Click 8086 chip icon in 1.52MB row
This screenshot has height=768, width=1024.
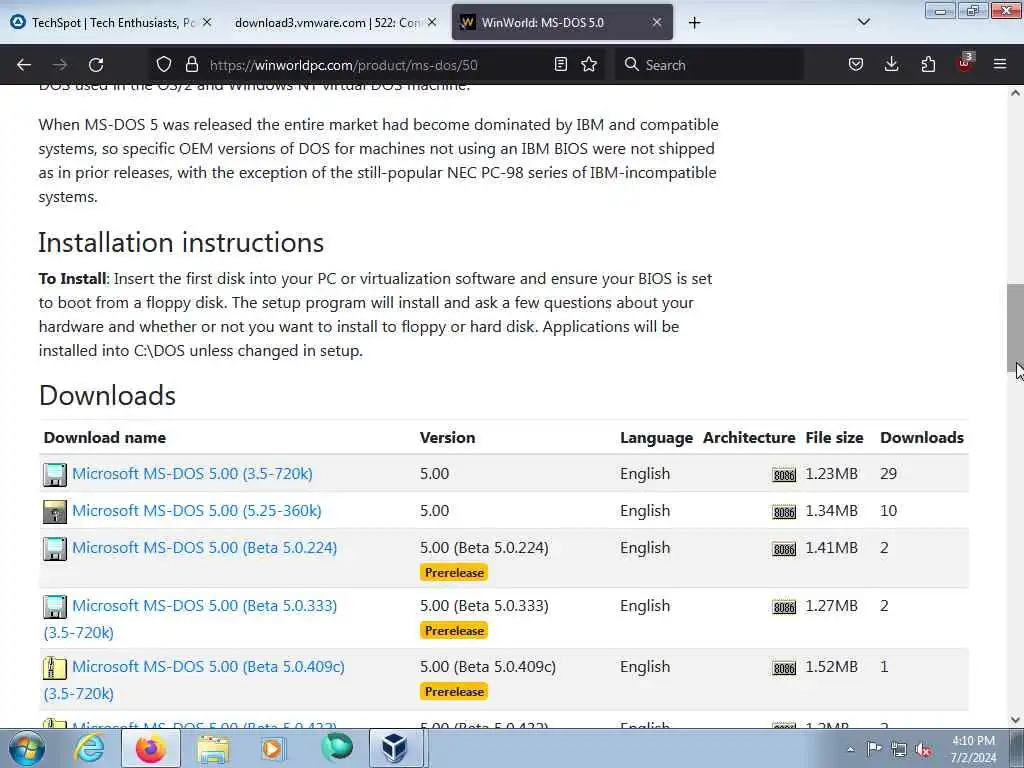pyautogui.click(x=784, y=669)
